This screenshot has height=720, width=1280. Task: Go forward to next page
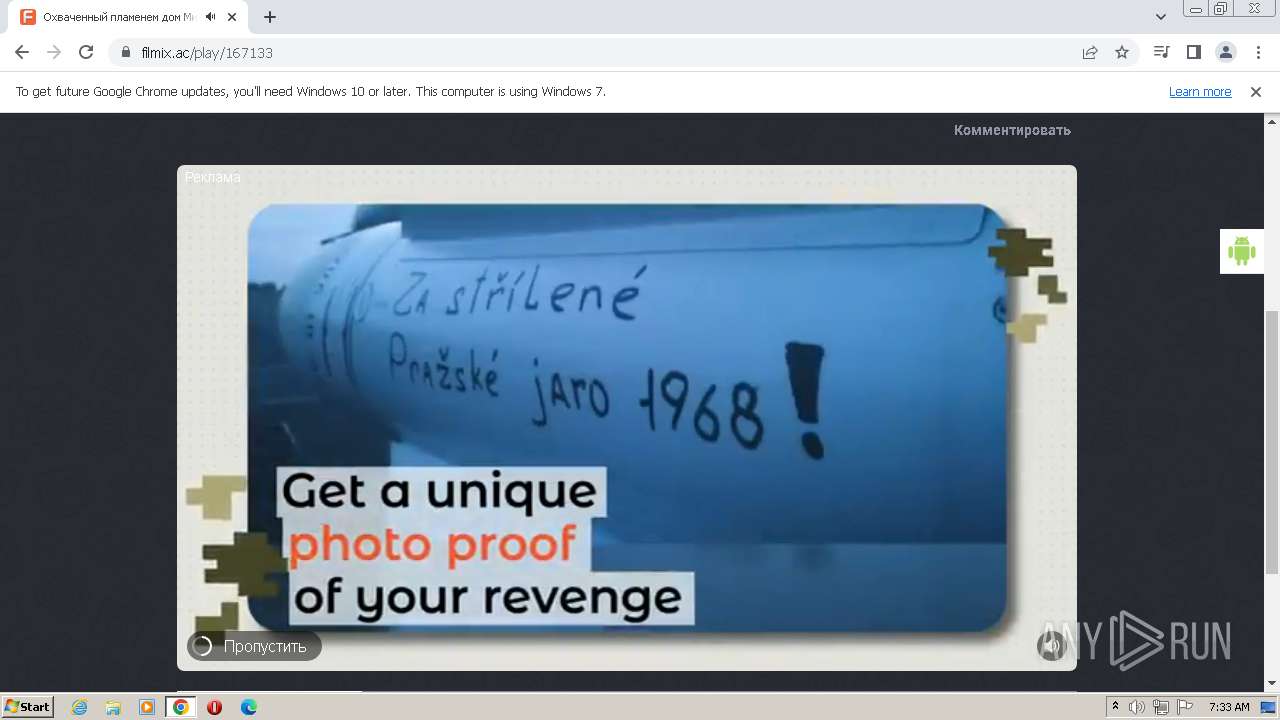point(54,52)
